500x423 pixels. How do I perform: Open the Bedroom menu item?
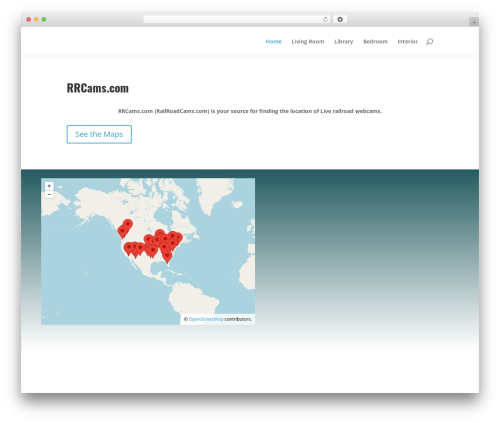(x=375, y=41)
